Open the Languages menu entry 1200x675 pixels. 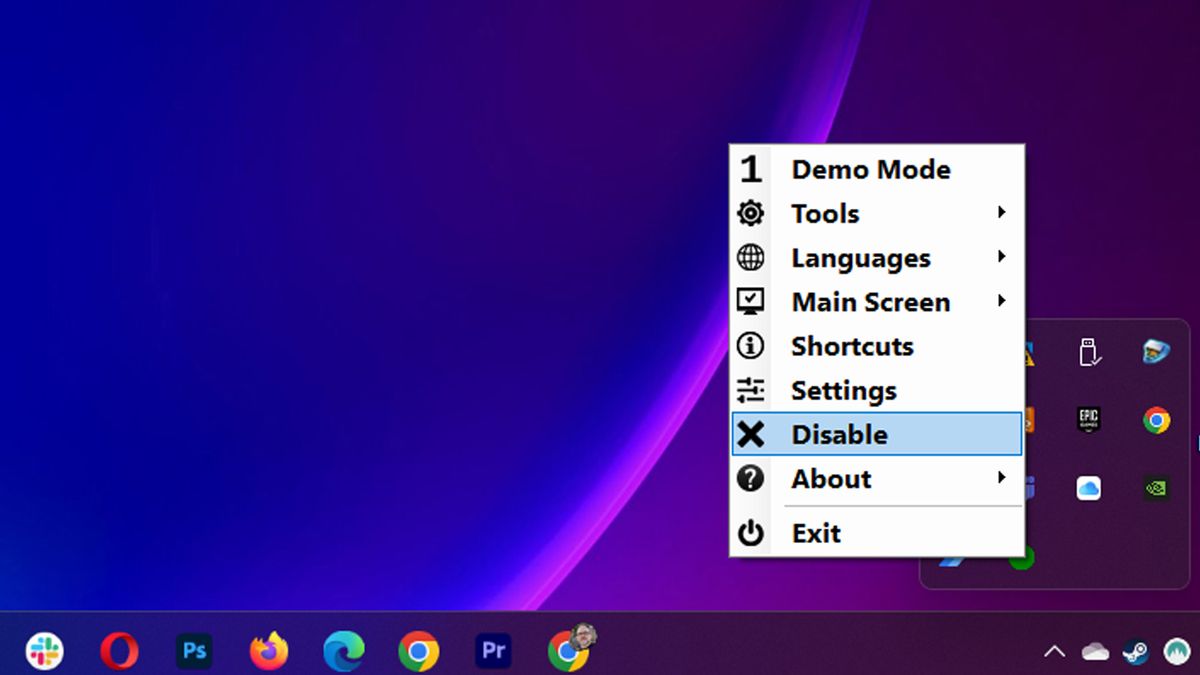(860, 257)
